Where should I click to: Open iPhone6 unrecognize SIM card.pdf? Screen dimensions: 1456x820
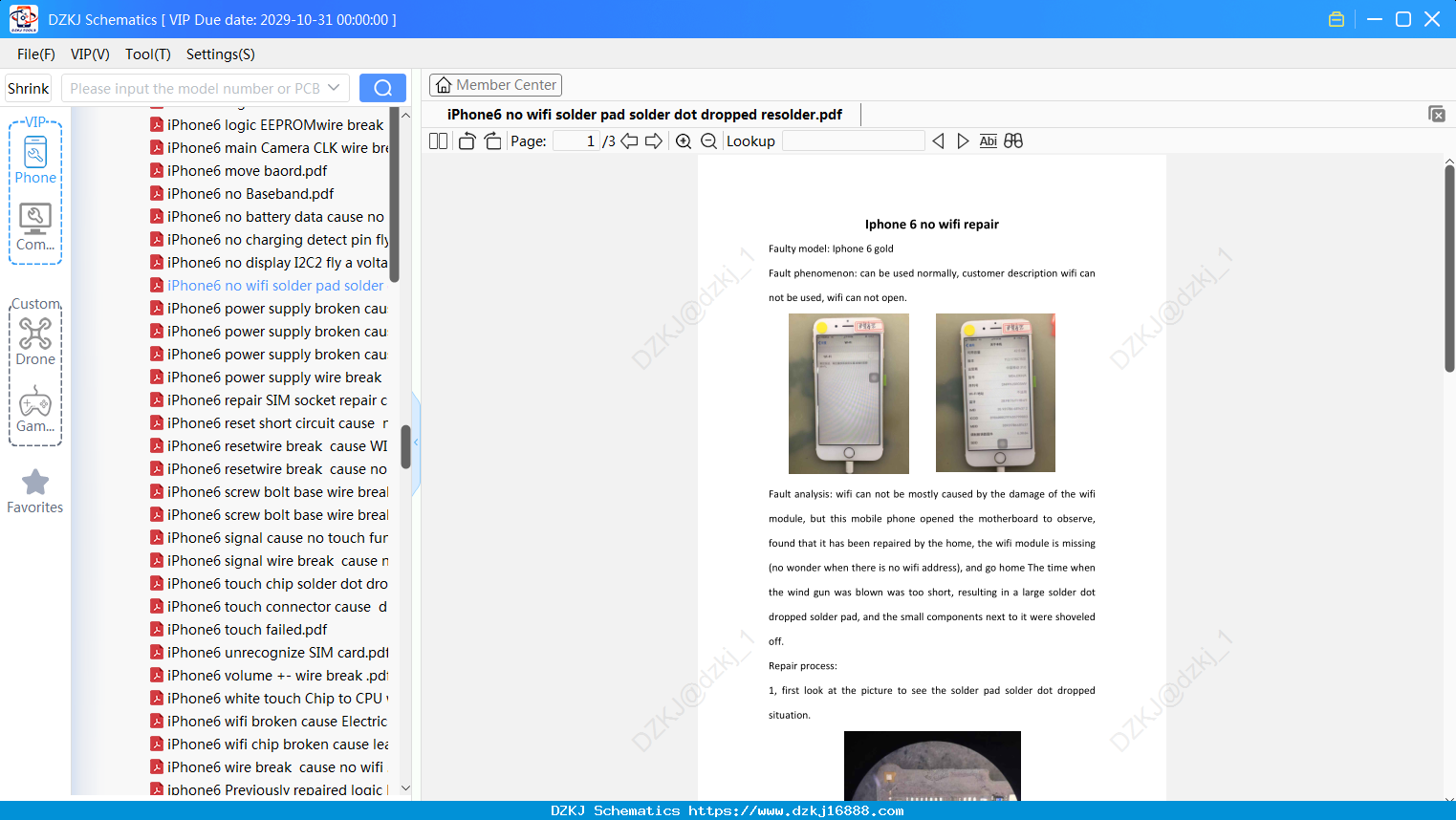click(268, 653)
